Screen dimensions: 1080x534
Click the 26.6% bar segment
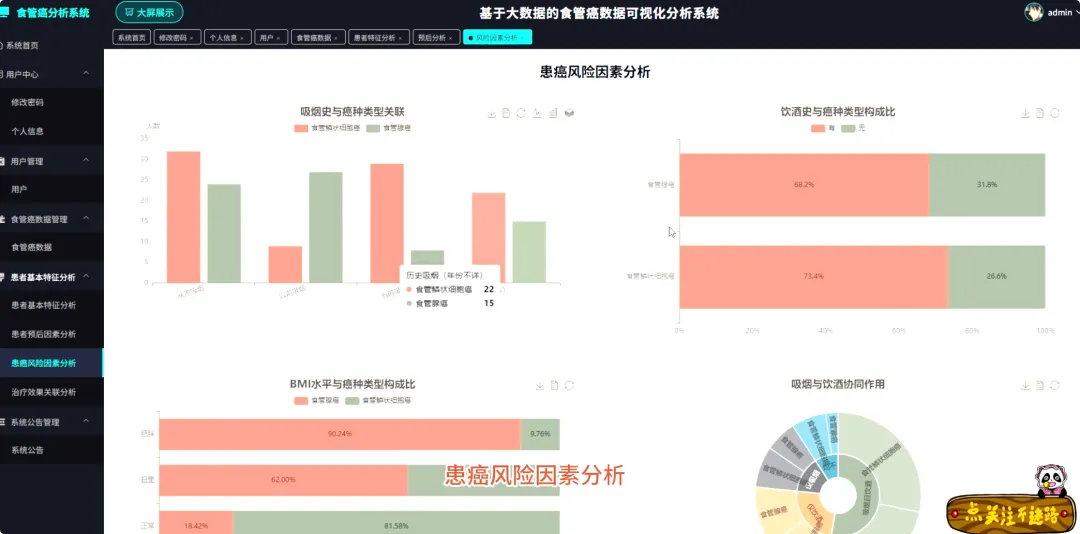pos(997,276)
